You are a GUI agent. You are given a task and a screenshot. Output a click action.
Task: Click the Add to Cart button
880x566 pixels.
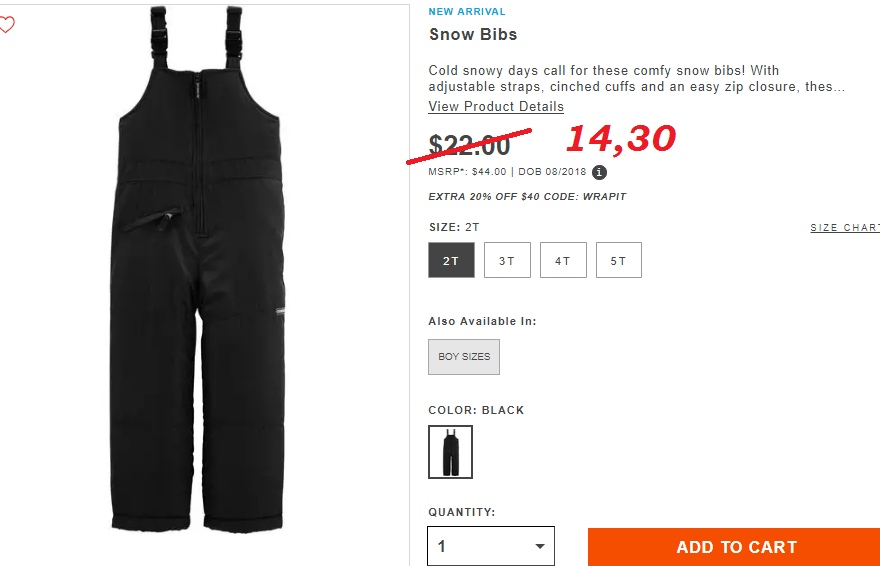[x=734, y=547]
